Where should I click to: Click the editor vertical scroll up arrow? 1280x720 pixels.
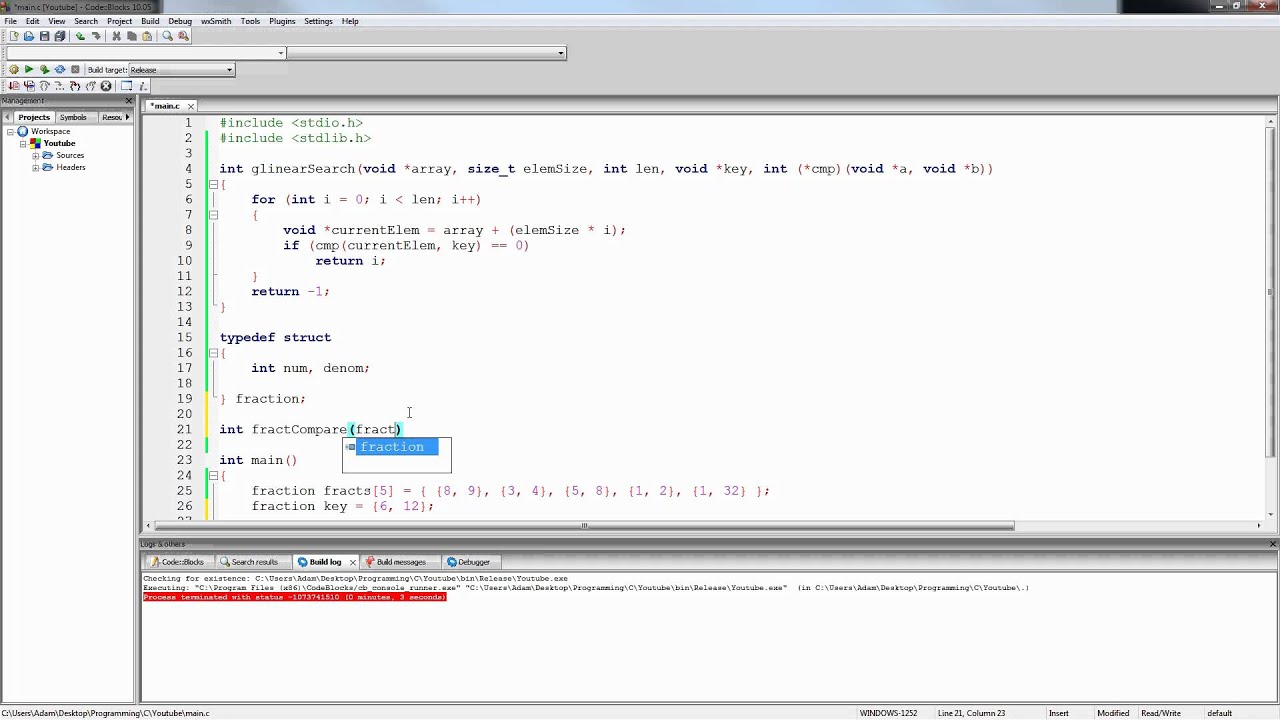(x=1271, y=122)
